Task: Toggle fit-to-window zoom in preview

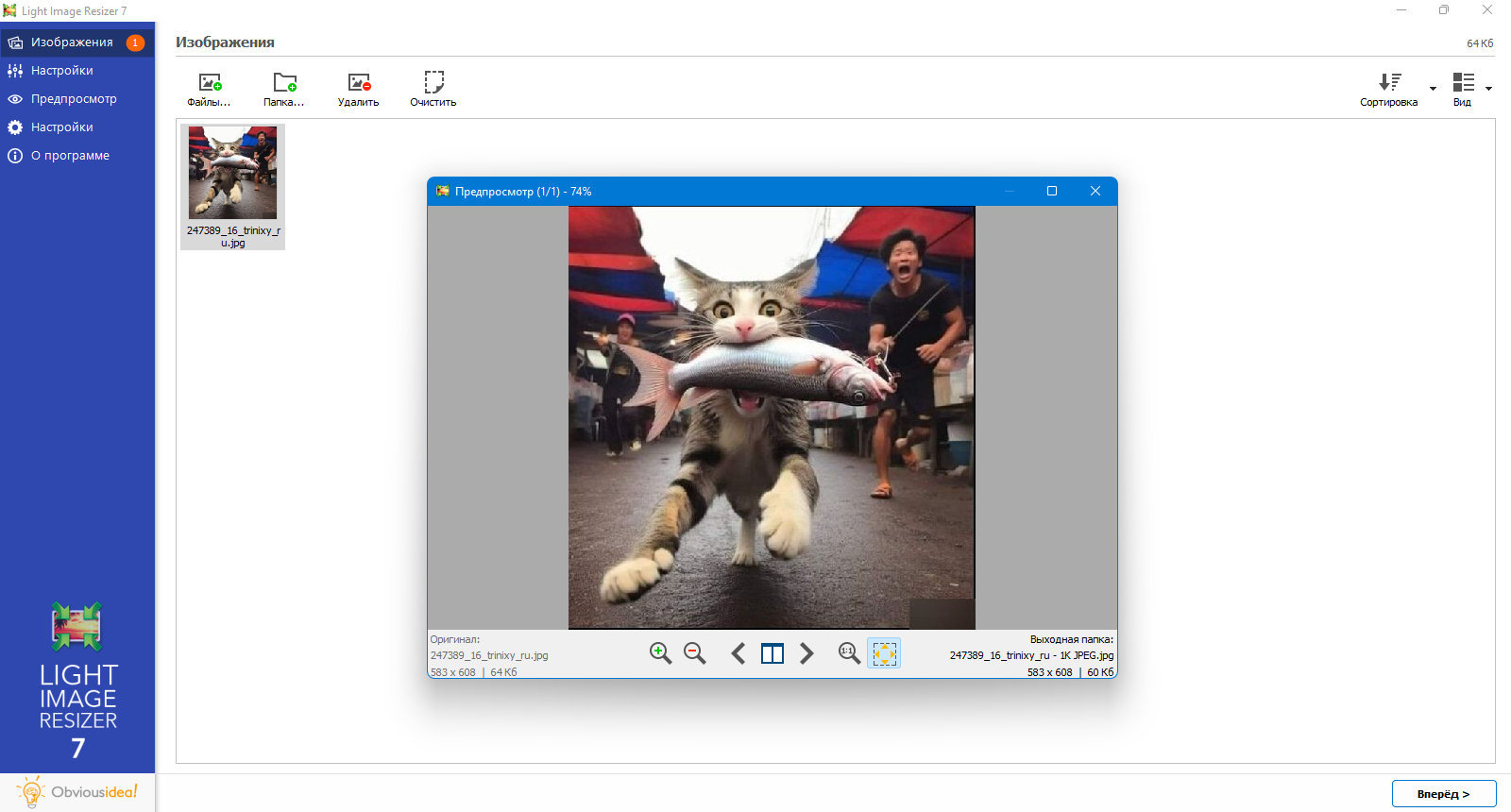Action: tap(884, 653)
